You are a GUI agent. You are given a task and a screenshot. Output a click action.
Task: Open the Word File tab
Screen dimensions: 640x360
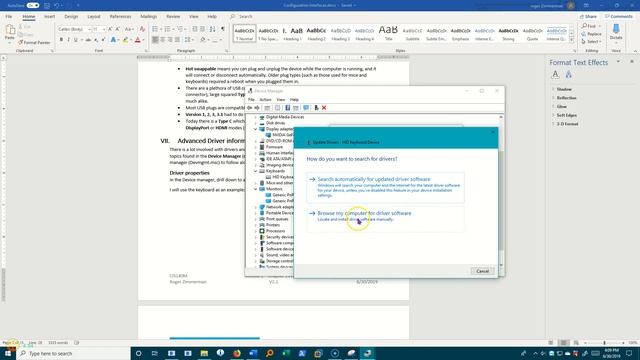coord(9,16)
